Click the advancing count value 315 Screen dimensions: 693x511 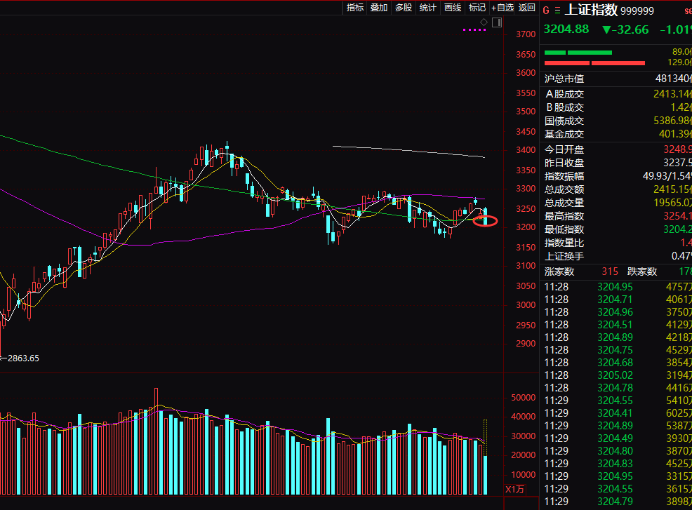610,271
